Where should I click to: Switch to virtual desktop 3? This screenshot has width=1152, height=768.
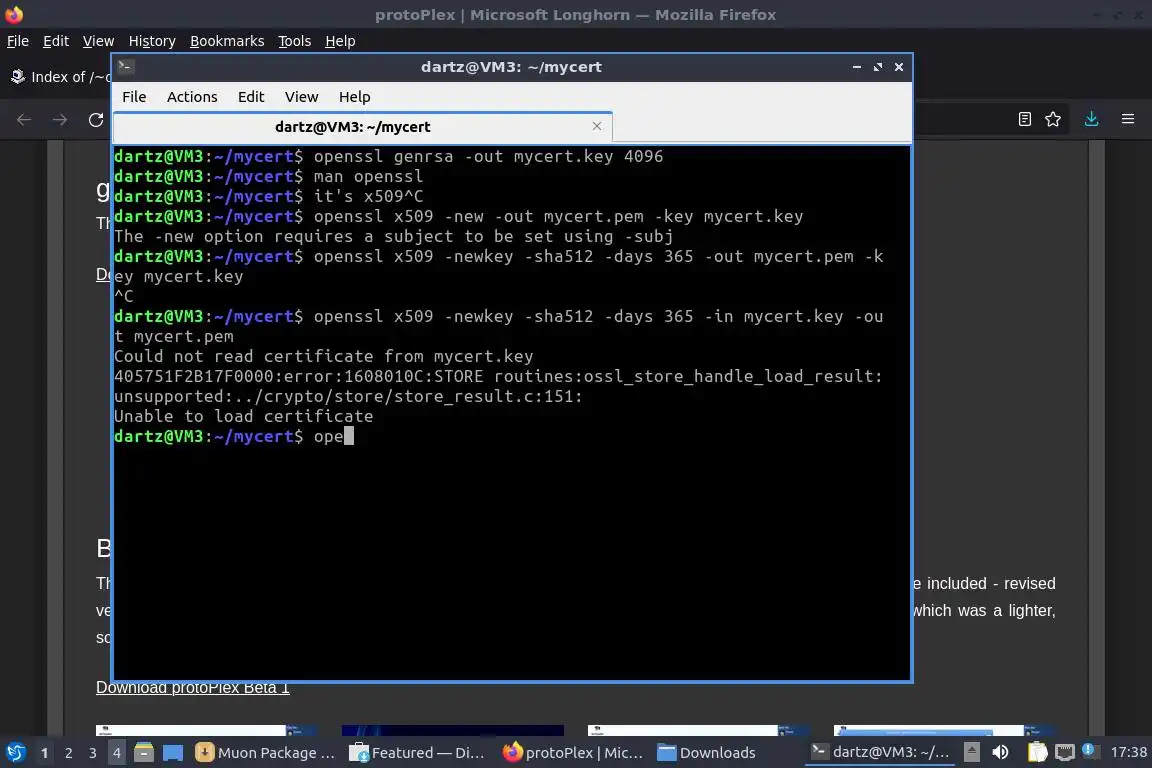coord(93,753)
